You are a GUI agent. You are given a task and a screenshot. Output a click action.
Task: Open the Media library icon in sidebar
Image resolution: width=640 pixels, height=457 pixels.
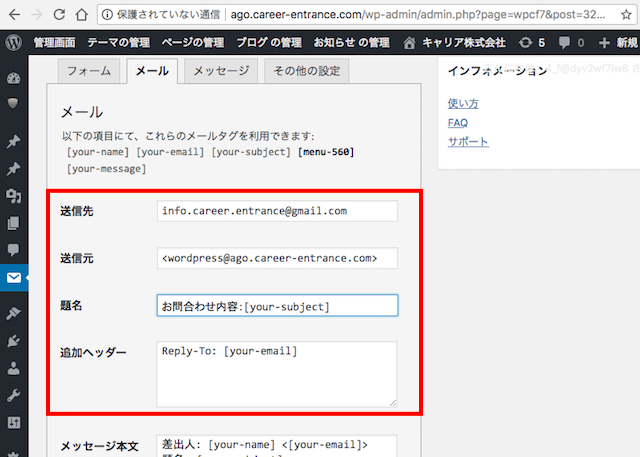[13, 196]
